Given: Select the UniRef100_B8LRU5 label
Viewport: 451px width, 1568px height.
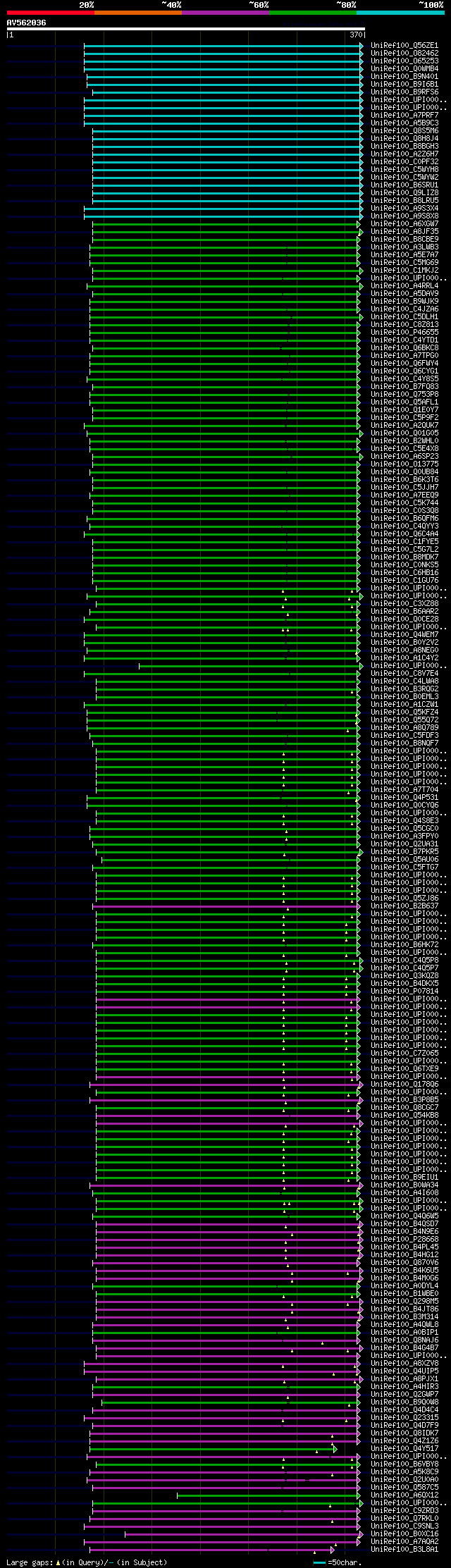Looking at the screenshot, I should tap(404, 201).
